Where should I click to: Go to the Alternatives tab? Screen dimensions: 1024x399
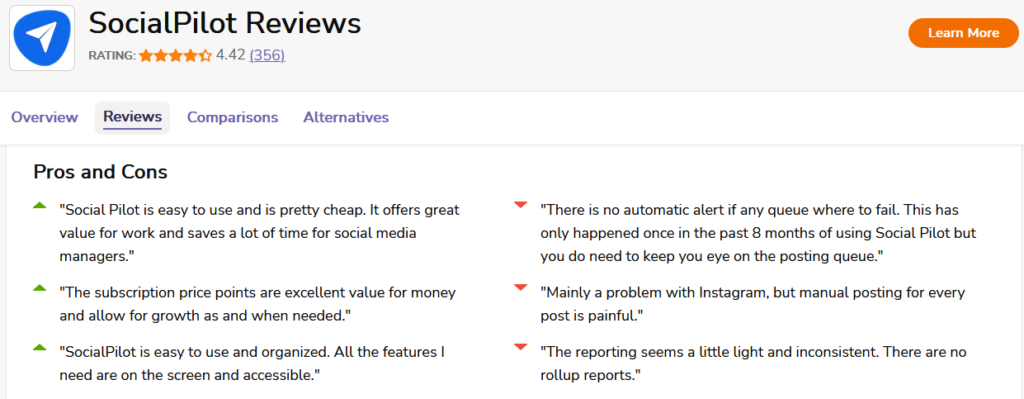point(346,118)
